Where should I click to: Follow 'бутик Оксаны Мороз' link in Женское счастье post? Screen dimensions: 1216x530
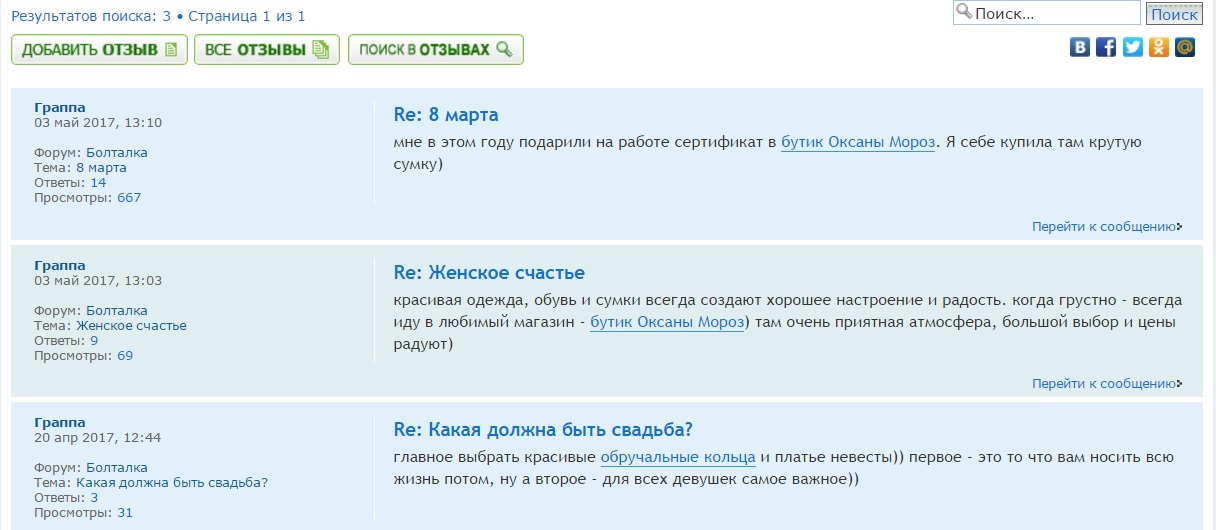(667, 322)
